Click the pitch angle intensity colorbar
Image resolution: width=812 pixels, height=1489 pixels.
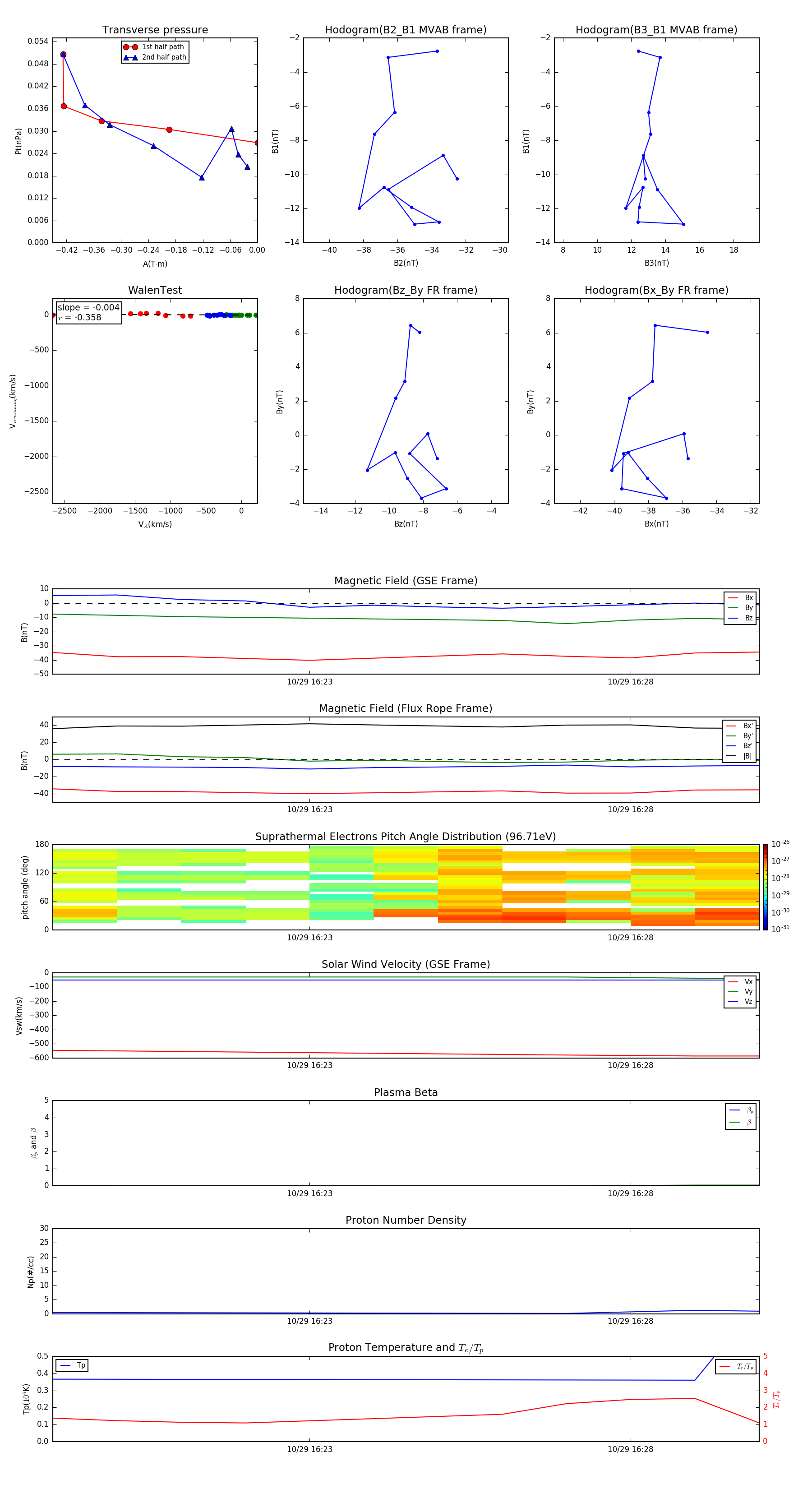765,887
